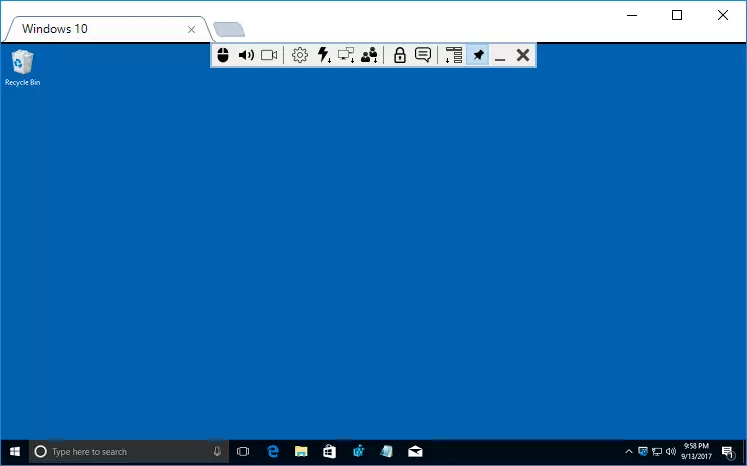Click the Recycle Bin desktop icon
This screenshot has width=747, height=466.
coord(22,67)
